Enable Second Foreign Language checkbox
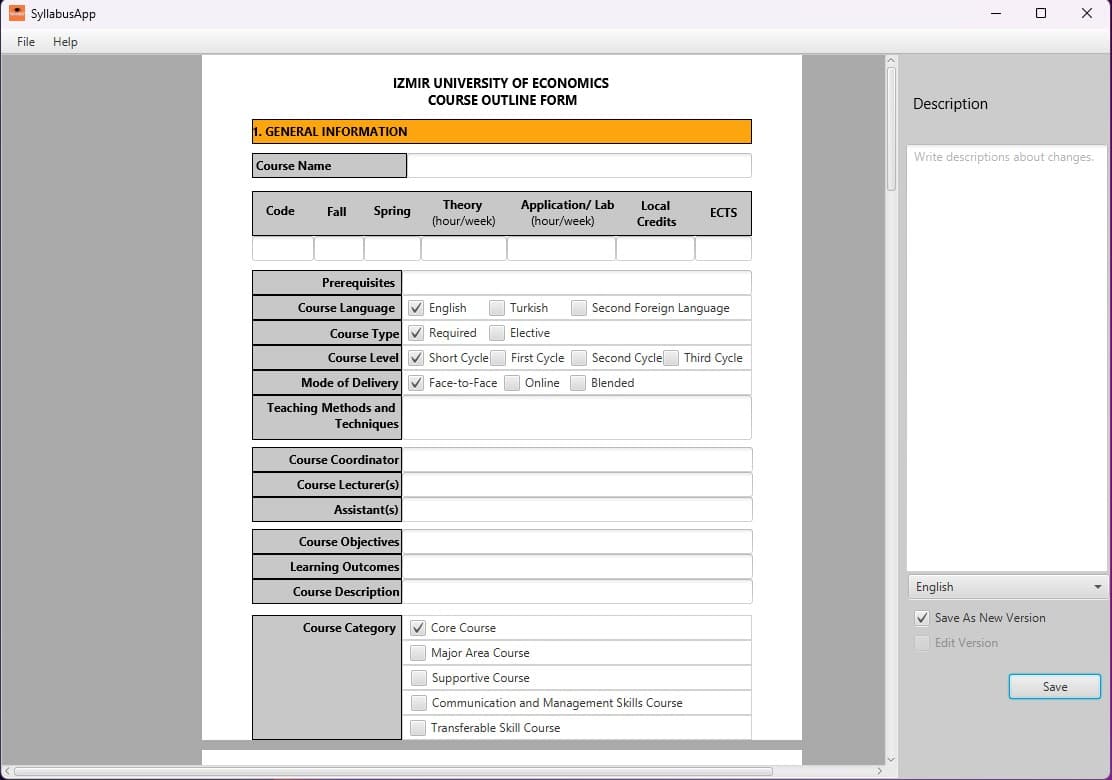This screenshot has width=1112, height=780. tap(579, 308)
